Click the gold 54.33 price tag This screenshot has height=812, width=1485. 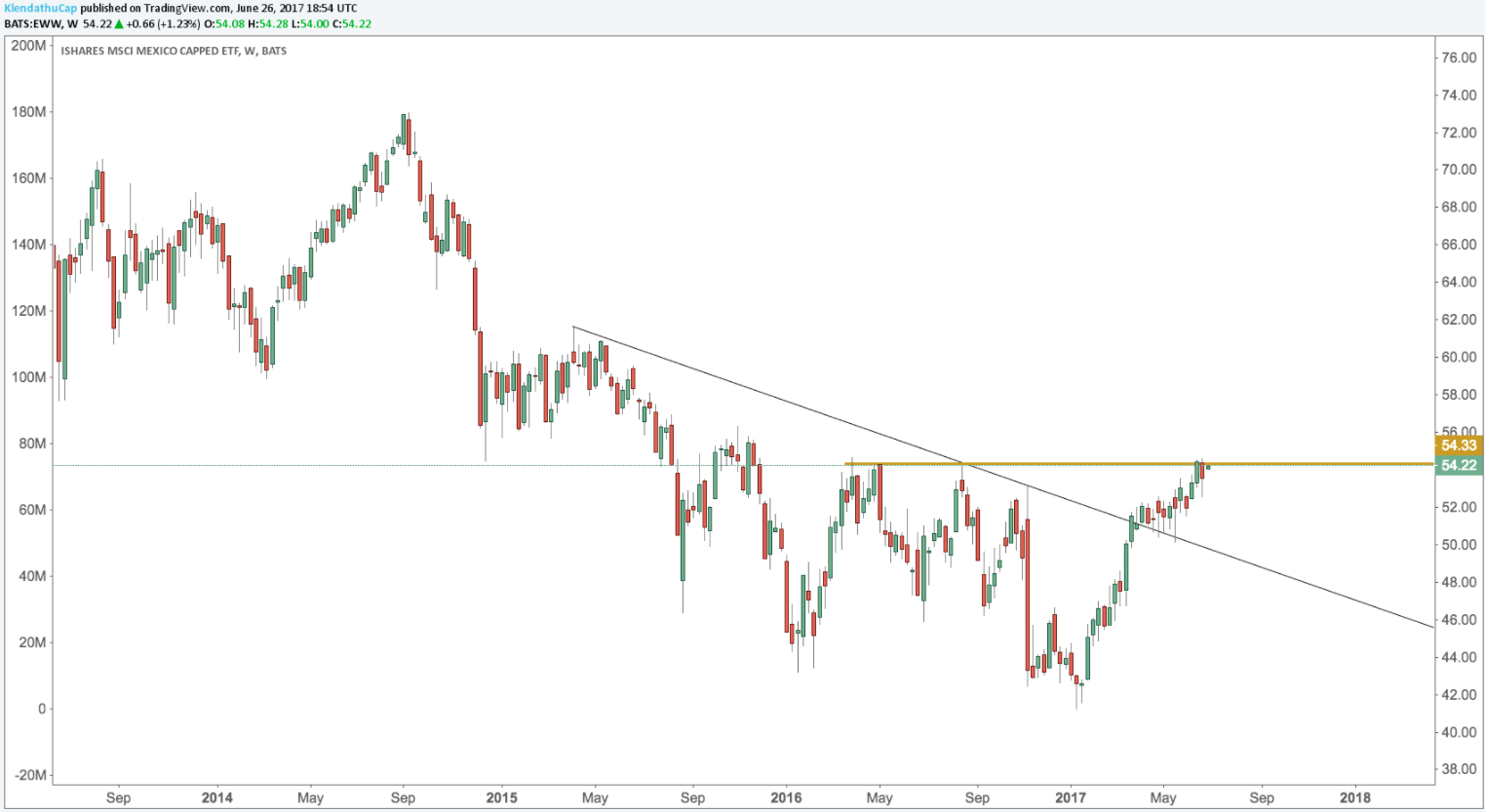[x=1459, y=445]
